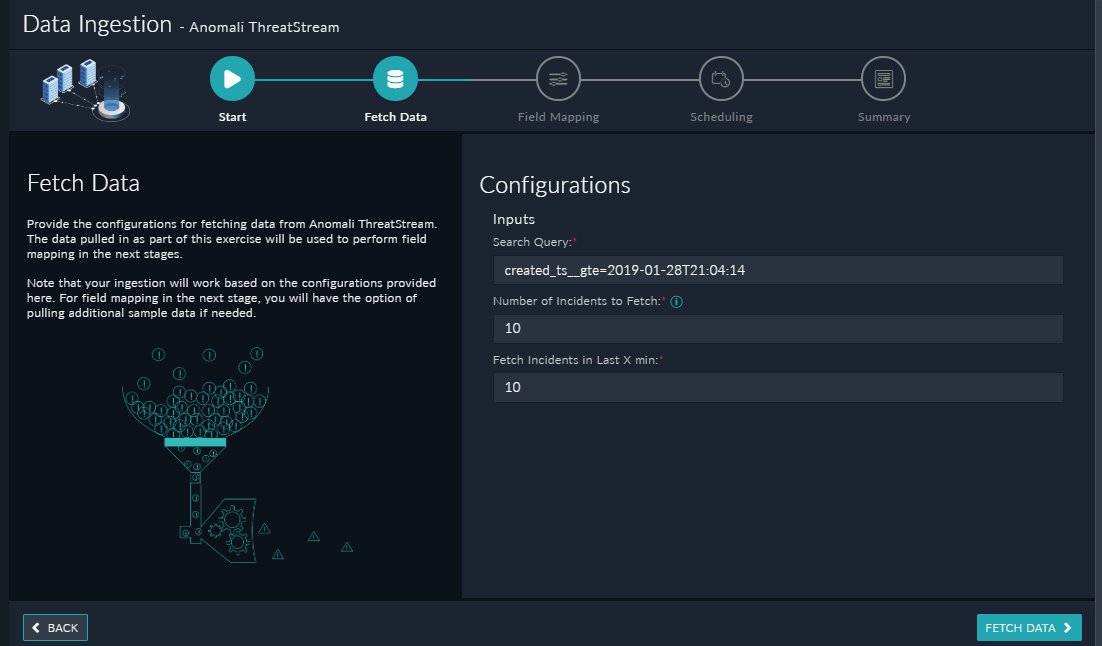Click the 'Fetch Incidents in Last X min:' label

[576, 360]
